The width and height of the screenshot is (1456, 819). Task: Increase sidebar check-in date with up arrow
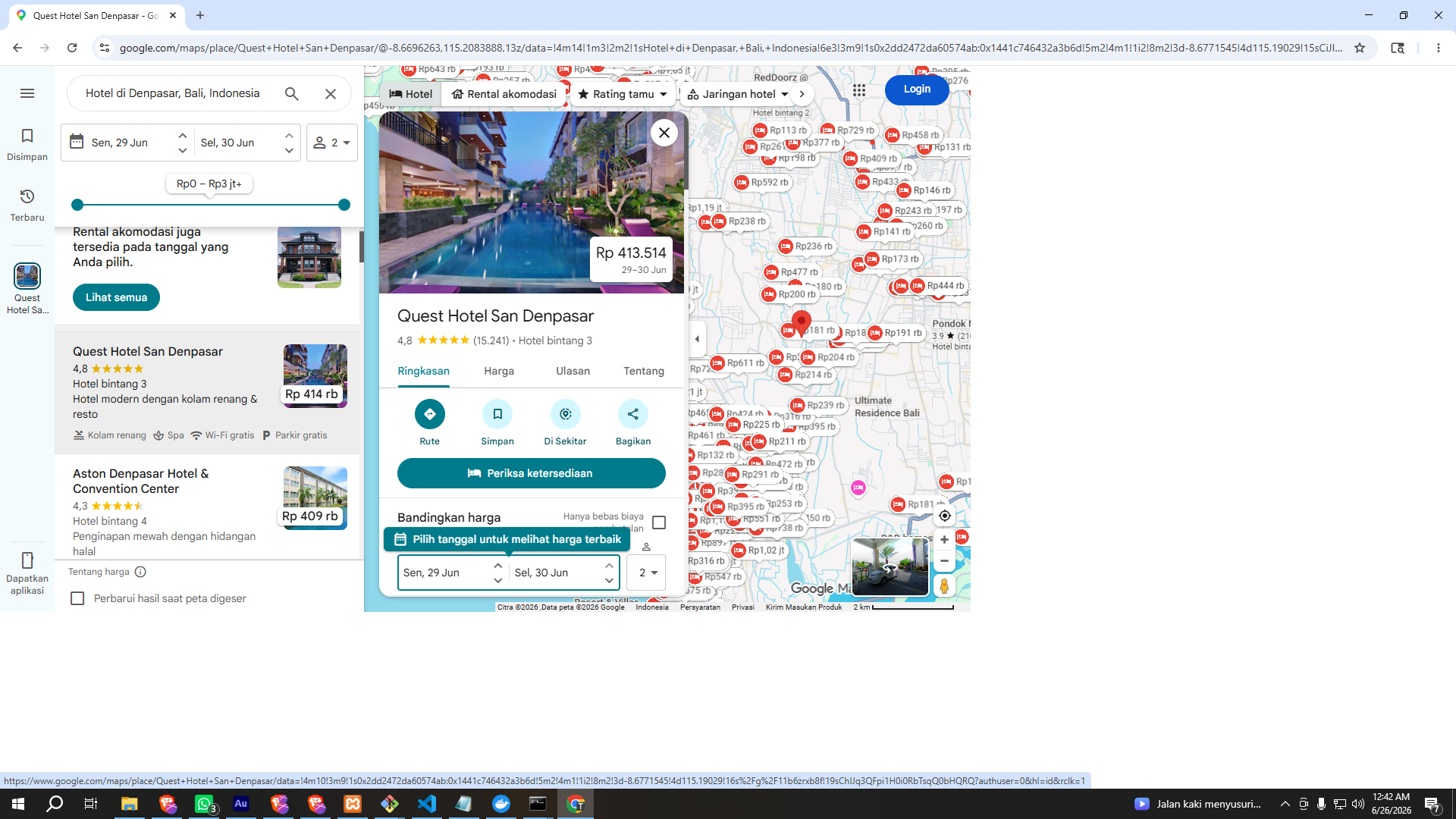[x=183, y=136]
